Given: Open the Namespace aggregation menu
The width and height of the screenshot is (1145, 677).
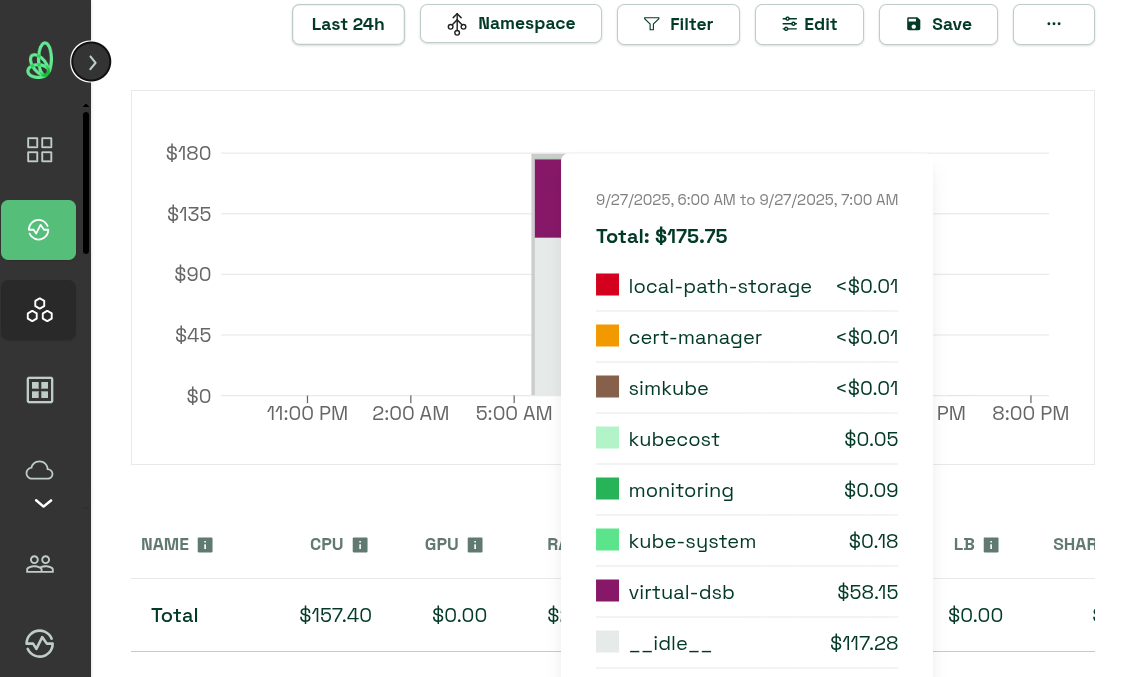Looking at the screenshot, I should coord(510,24).
